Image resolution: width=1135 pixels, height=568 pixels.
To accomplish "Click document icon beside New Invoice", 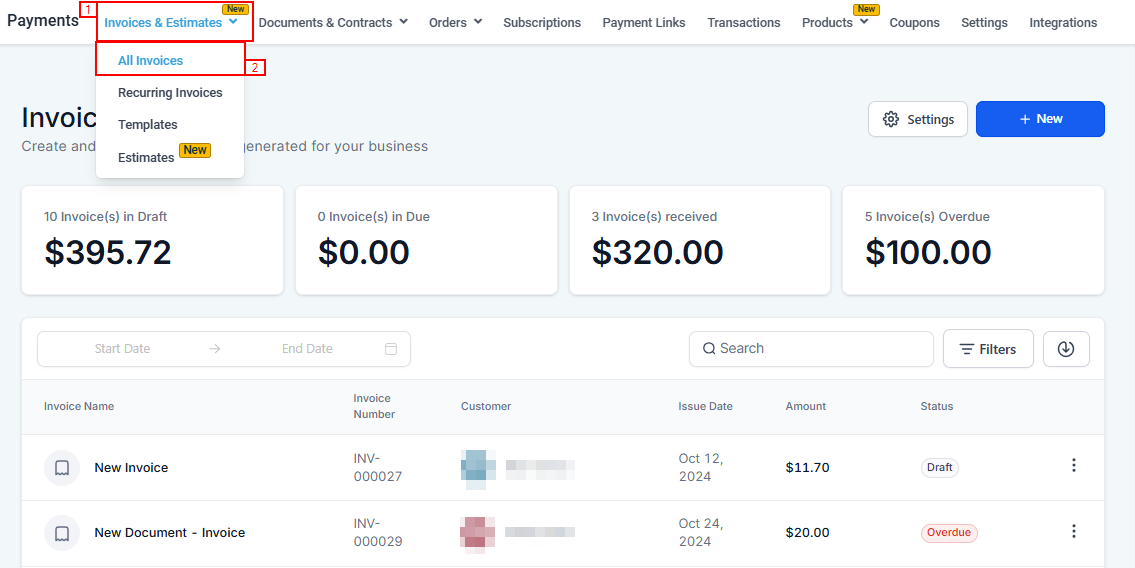I will (x=62, y=468).
